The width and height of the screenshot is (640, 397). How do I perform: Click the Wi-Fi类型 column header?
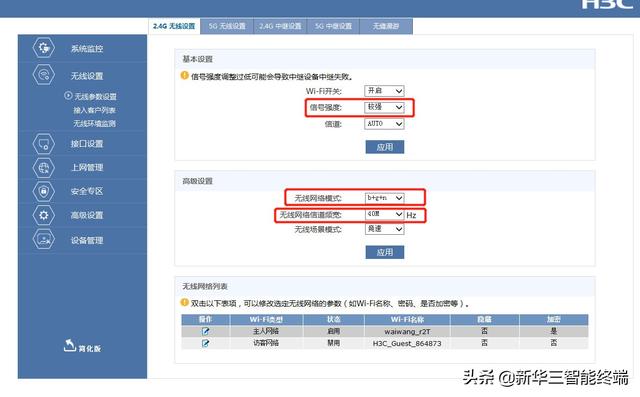(x=266, y=319)
